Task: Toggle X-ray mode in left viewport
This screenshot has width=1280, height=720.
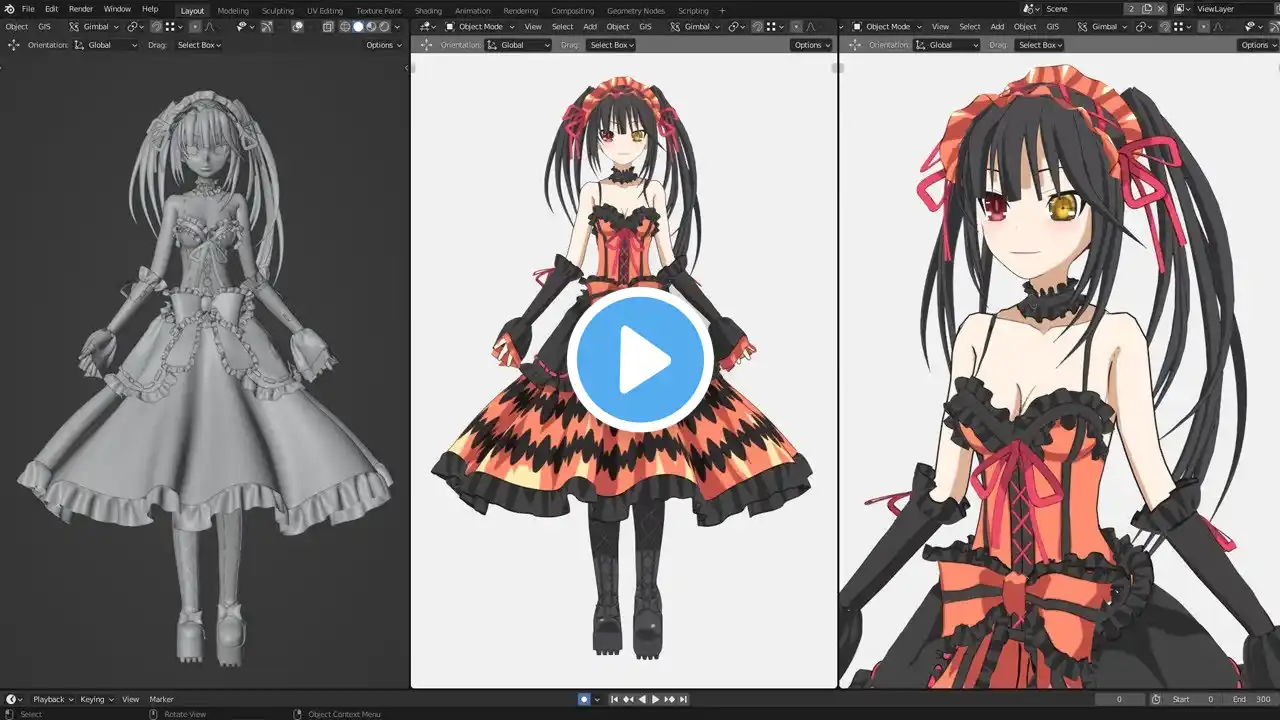Action: click(328, 27)
